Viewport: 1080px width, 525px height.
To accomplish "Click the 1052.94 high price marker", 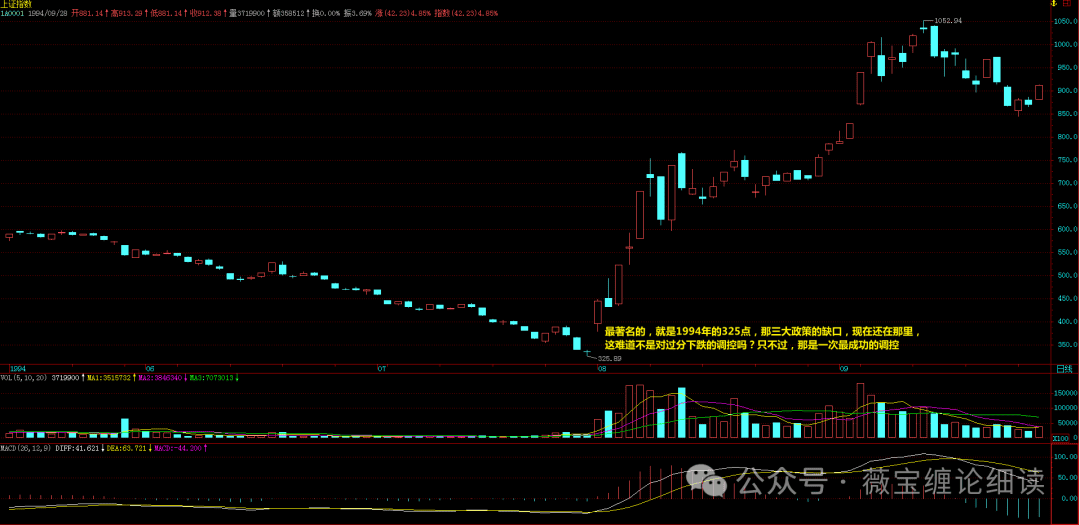I will coord(950,21).
